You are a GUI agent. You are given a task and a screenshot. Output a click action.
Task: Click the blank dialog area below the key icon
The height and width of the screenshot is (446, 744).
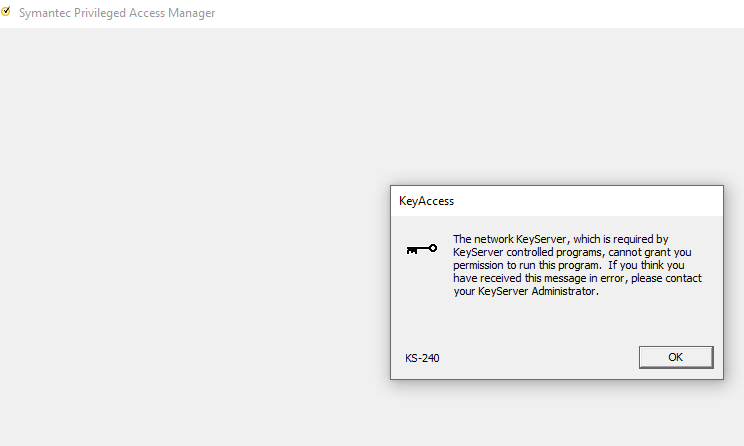pos(421,300)
